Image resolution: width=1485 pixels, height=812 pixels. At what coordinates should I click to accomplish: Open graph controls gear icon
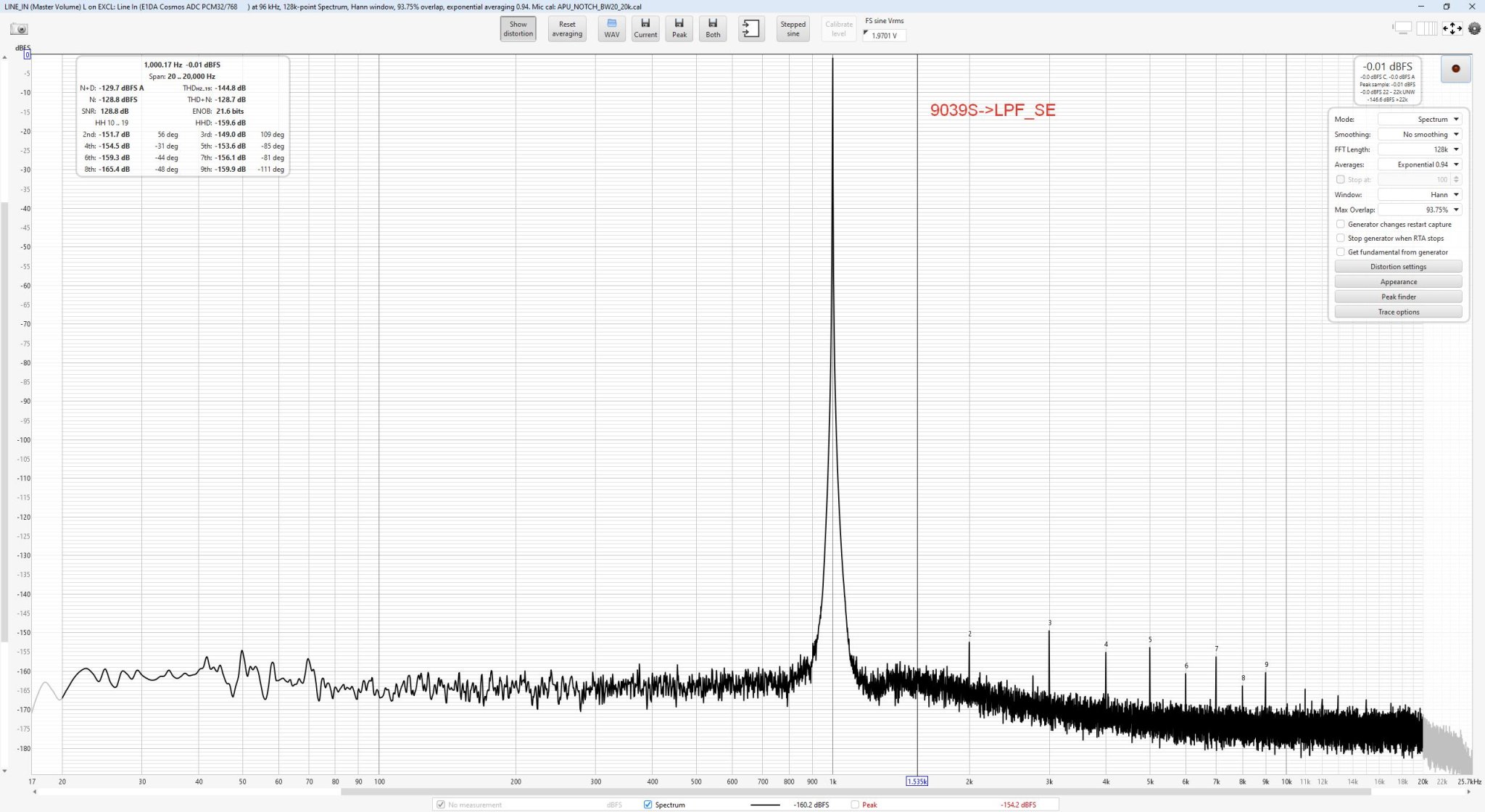point(1474,28)
